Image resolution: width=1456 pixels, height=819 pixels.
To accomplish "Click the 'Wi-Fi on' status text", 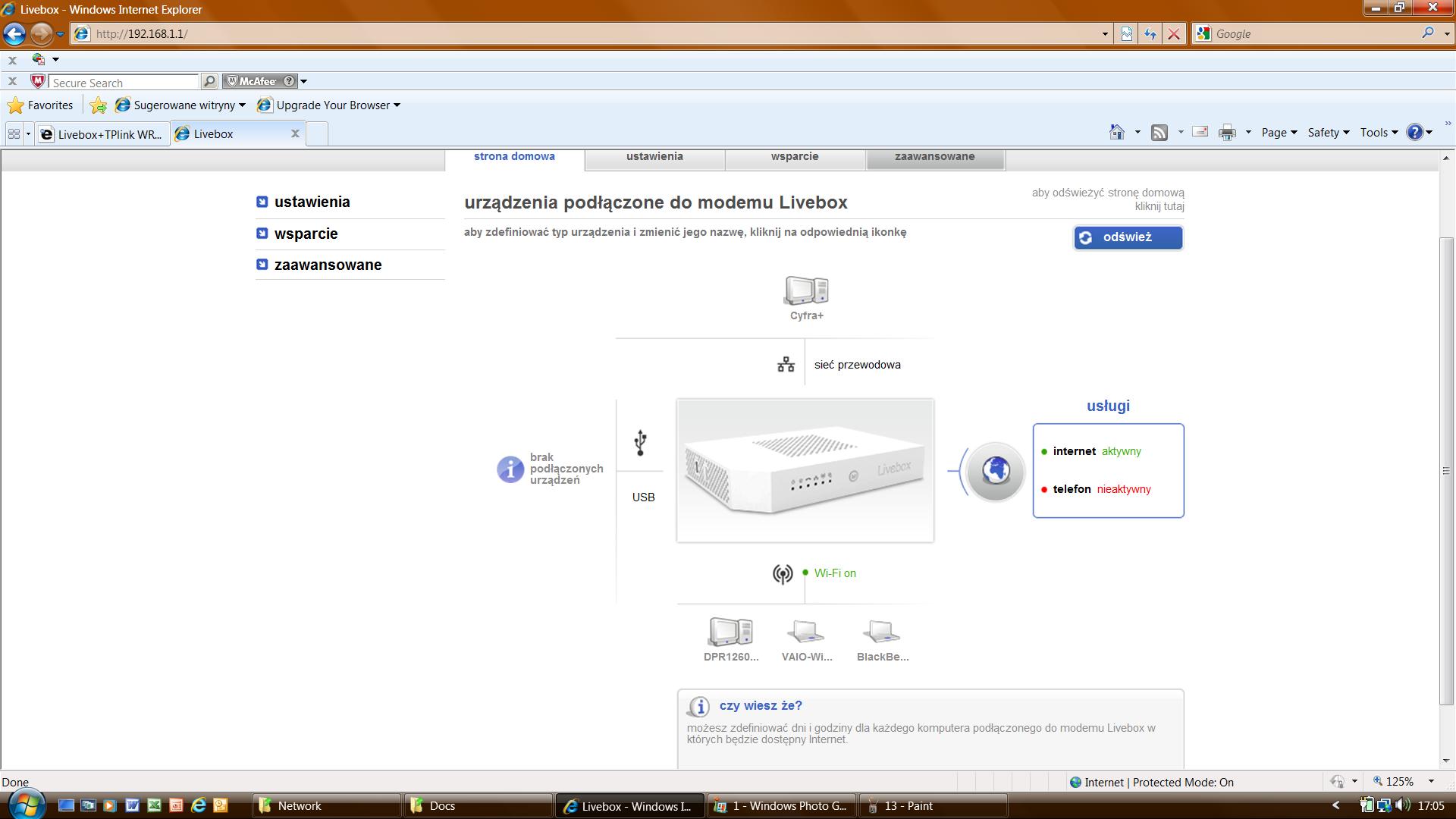I will pos(835,573).
